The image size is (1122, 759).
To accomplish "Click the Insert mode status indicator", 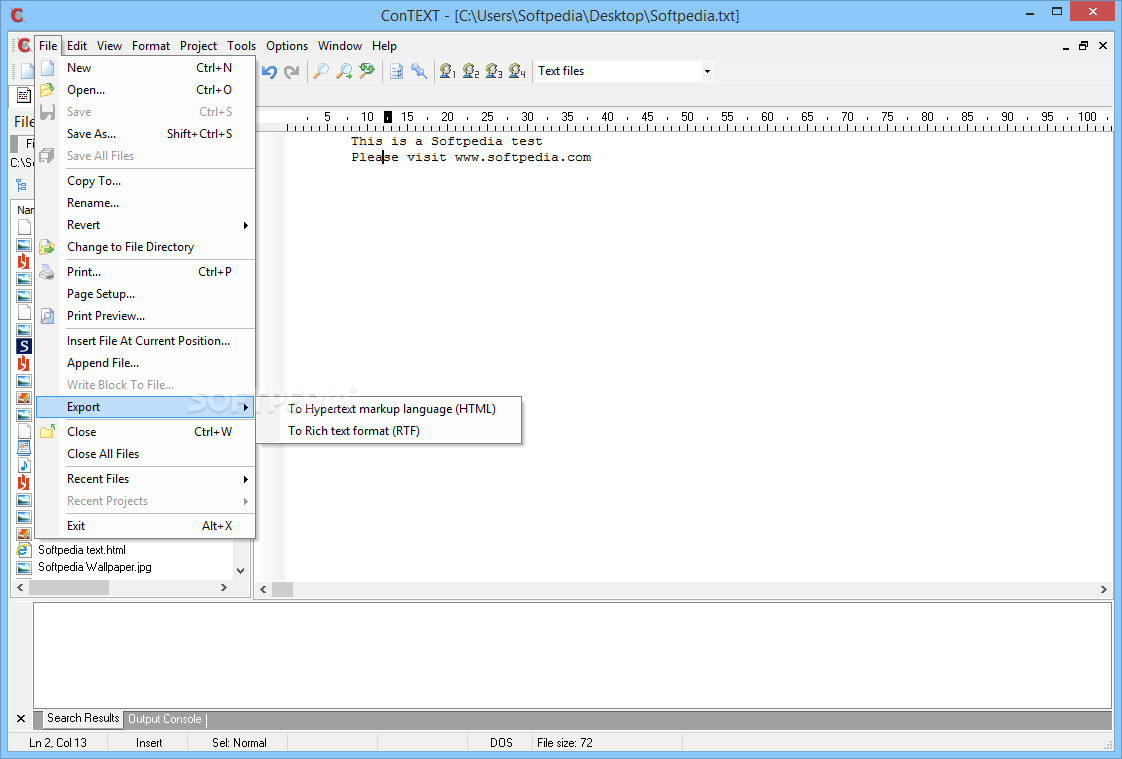I will point(149,743).
